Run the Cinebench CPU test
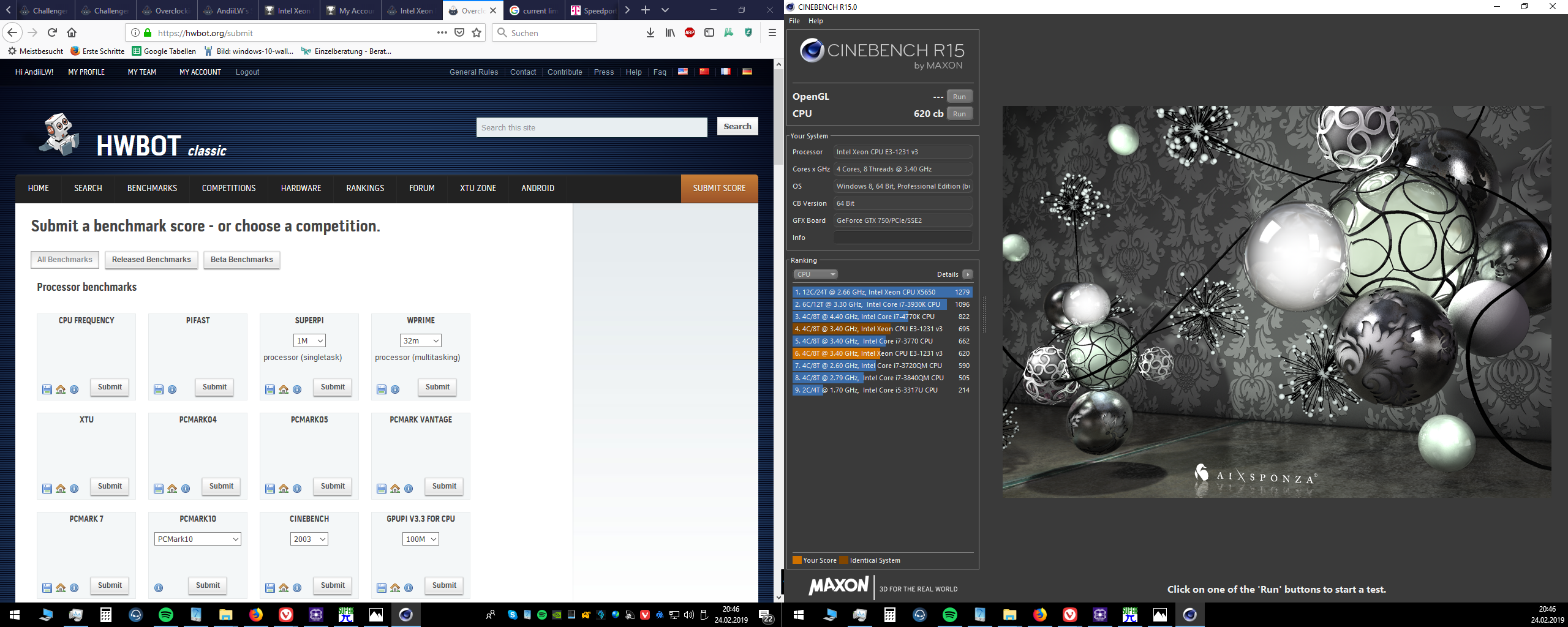Image resolution: width=1568 pixels, height=627 pixels. [x=959, y=114]
